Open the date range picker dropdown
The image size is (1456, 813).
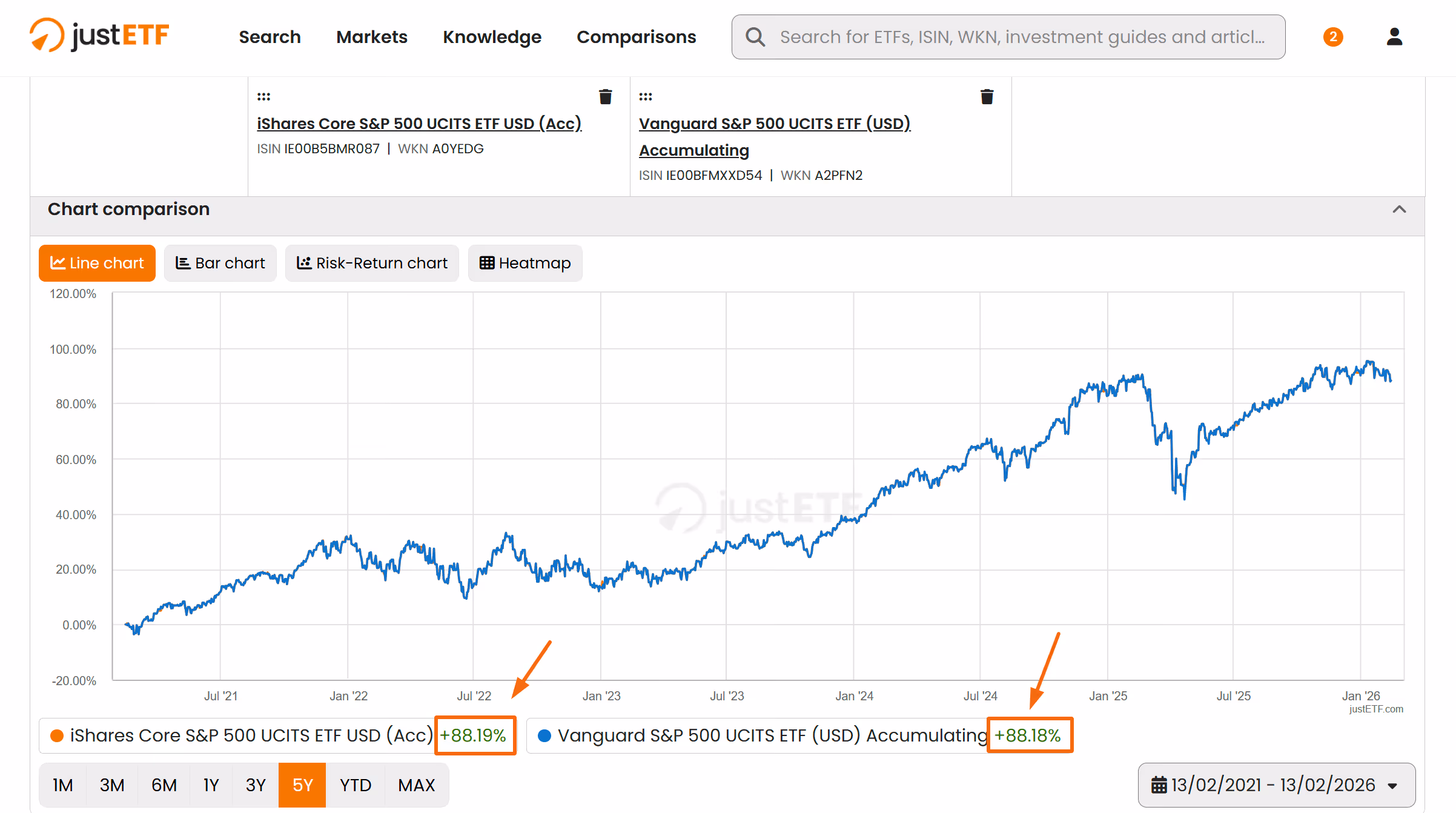[x=1276, y=785]
